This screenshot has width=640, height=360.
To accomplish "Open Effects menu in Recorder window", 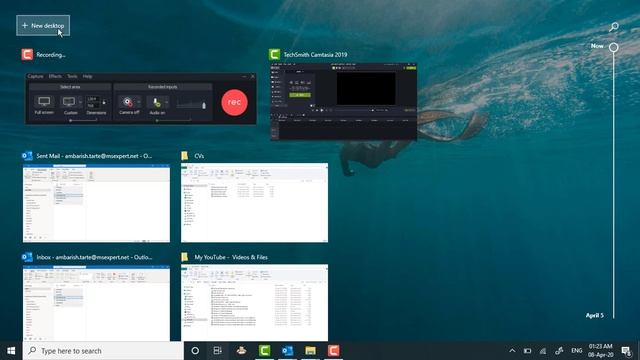I will (x=55, y=76).
